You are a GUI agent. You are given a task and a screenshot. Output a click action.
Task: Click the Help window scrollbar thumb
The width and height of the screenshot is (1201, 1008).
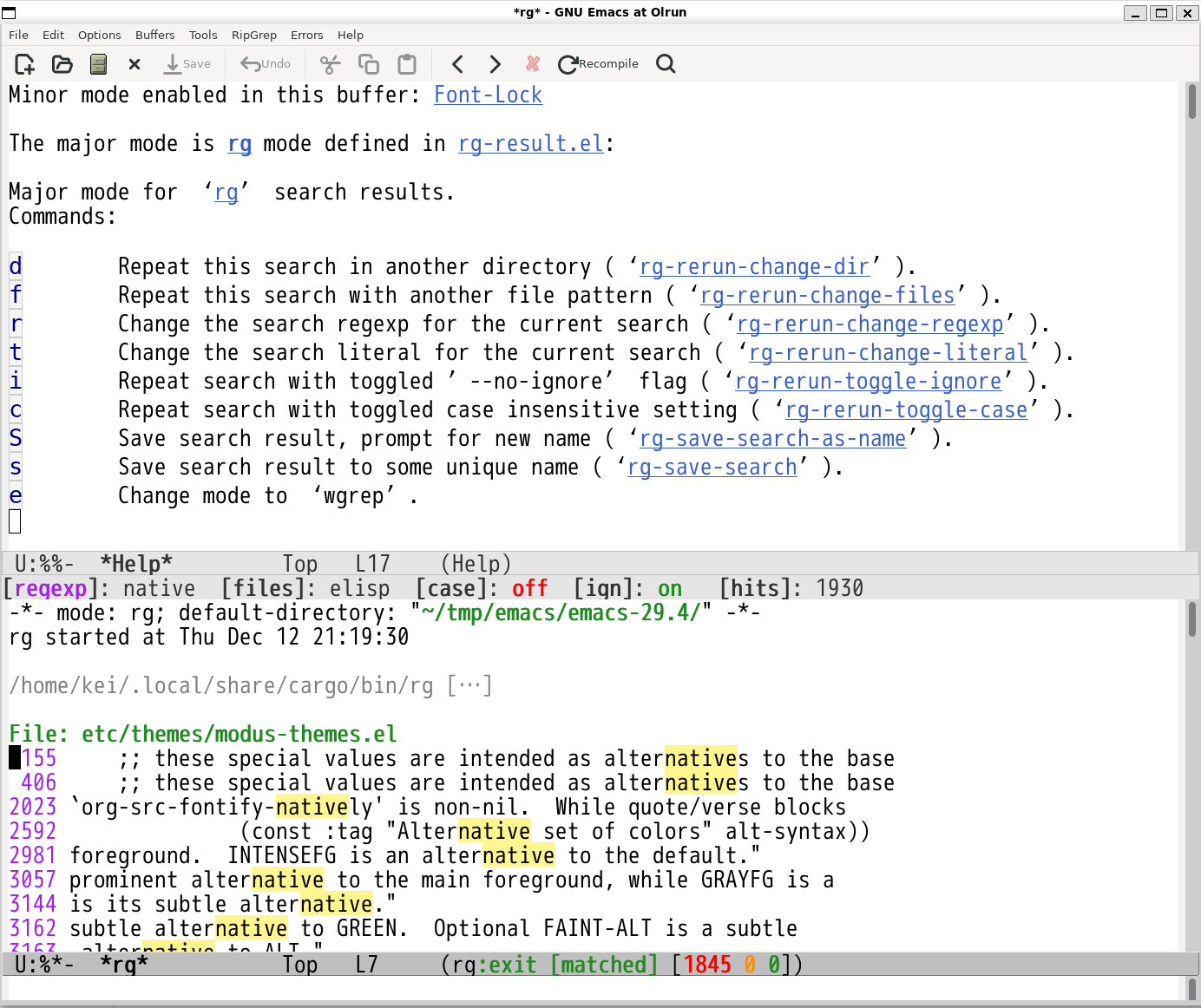pos(1191,101)
